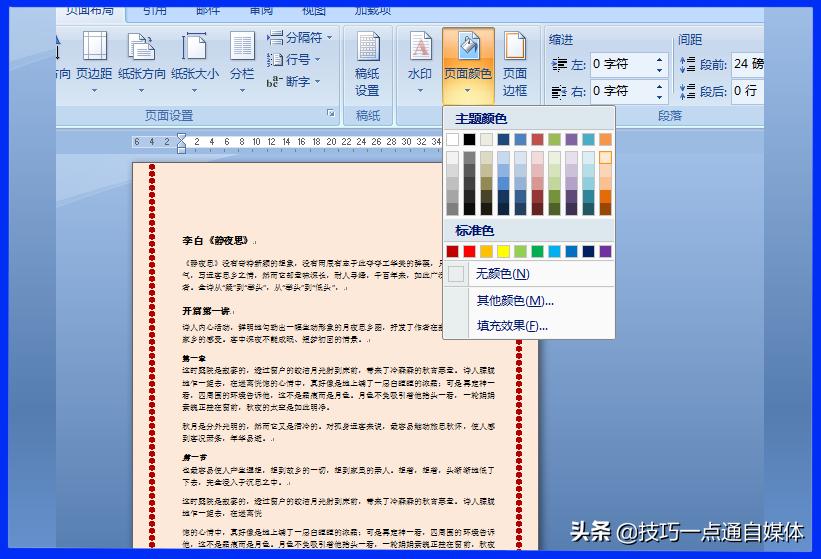Viewport: 821px width, 559px height.
Task: Open the 页边距 margins gallery
Action: coord(94,62)
